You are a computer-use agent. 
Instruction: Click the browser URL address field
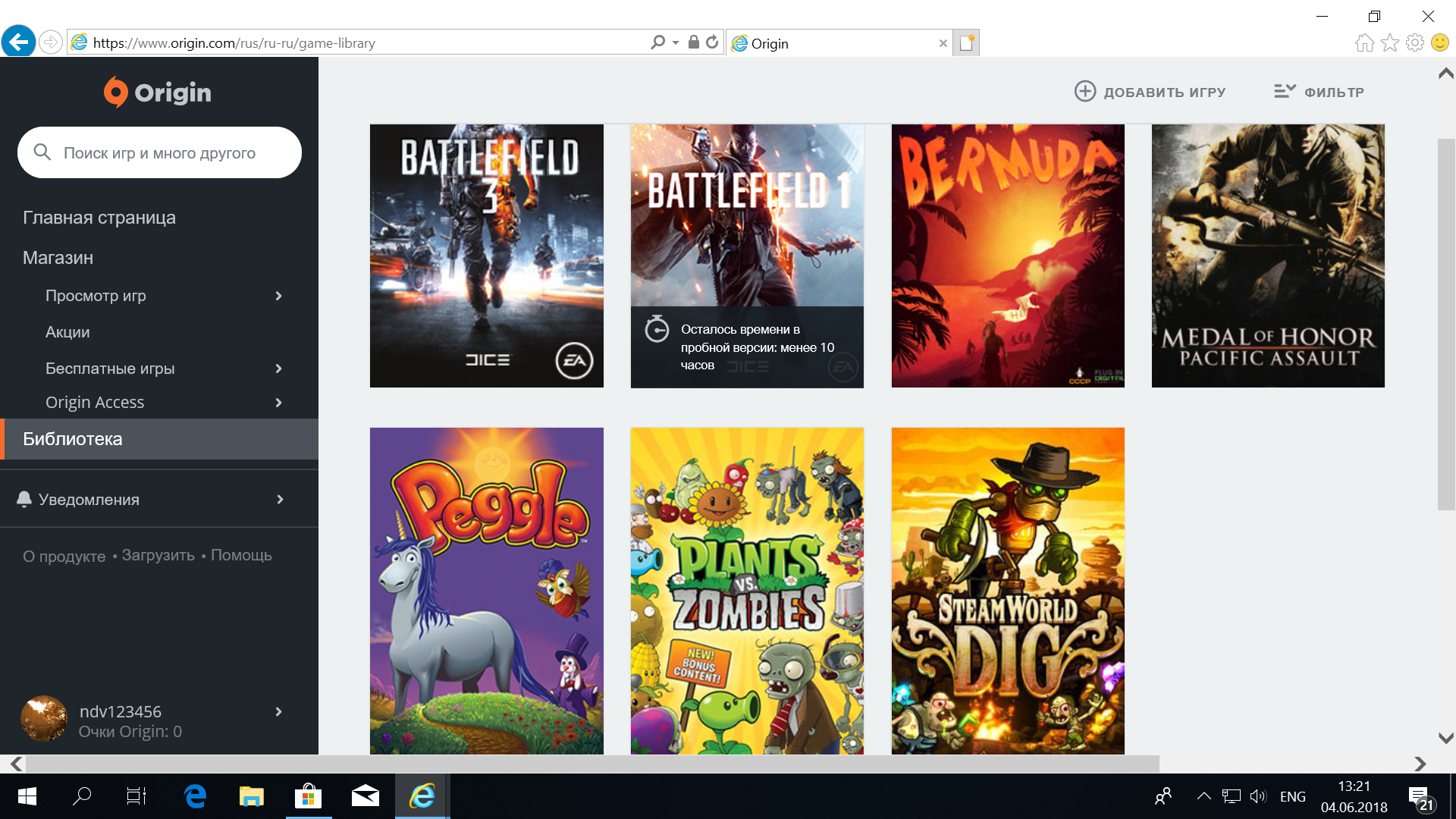pyautogui.click(x=364, y=42)
